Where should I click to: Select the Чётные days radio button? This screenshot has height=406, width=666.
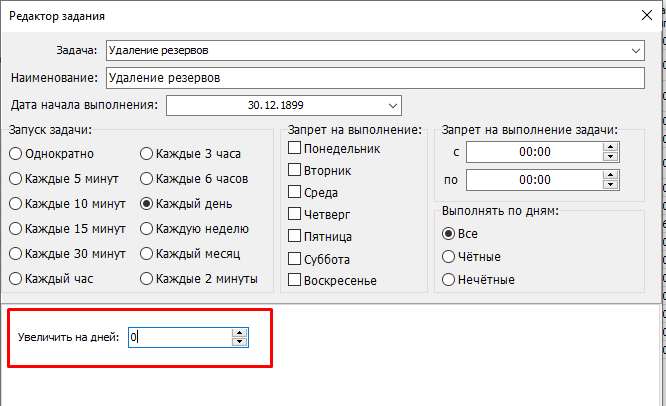click(x=449, y=256)
